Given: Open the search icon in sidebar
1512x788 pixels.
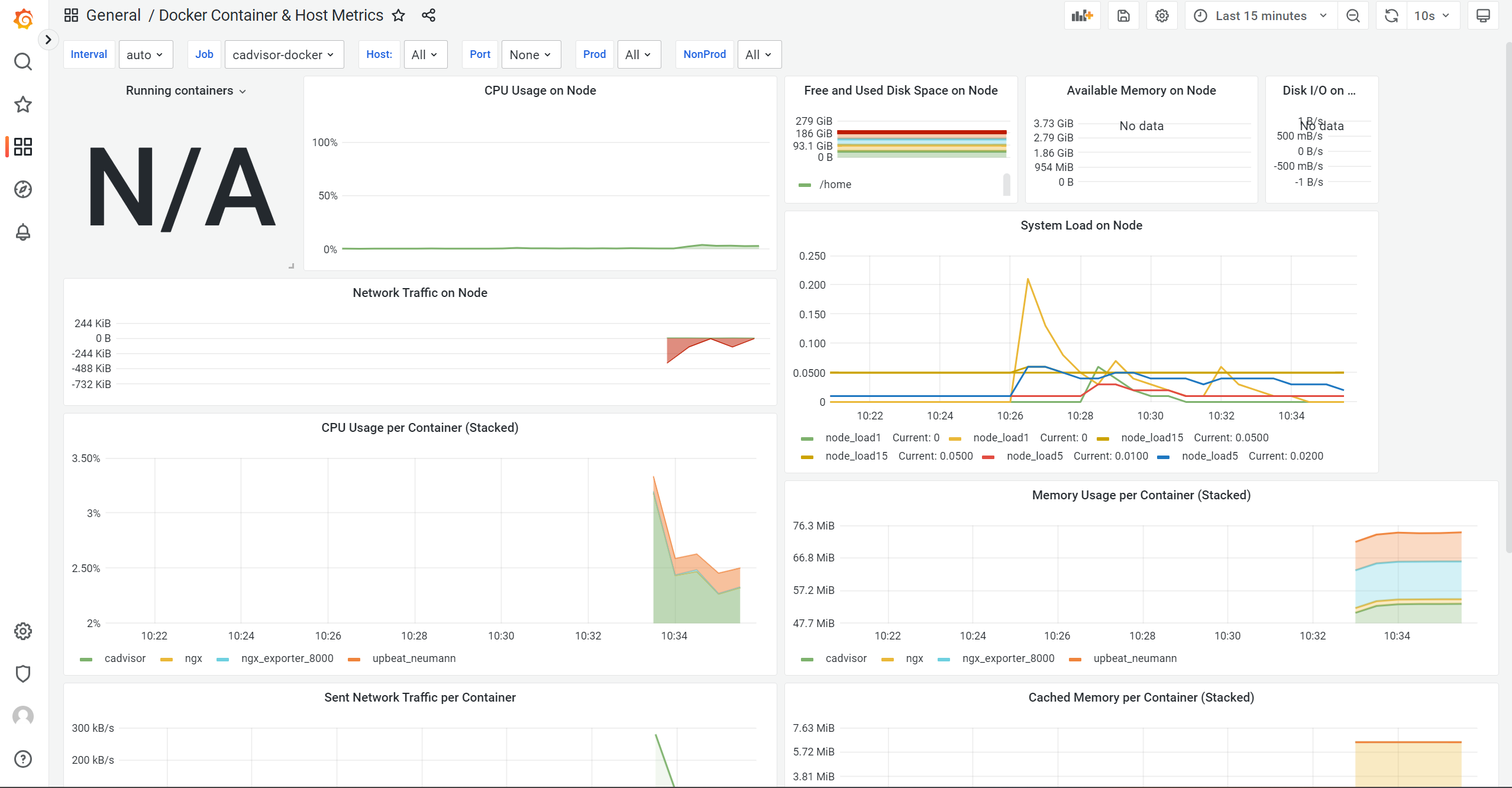Looking at the screenshot, I should point(23,62).
